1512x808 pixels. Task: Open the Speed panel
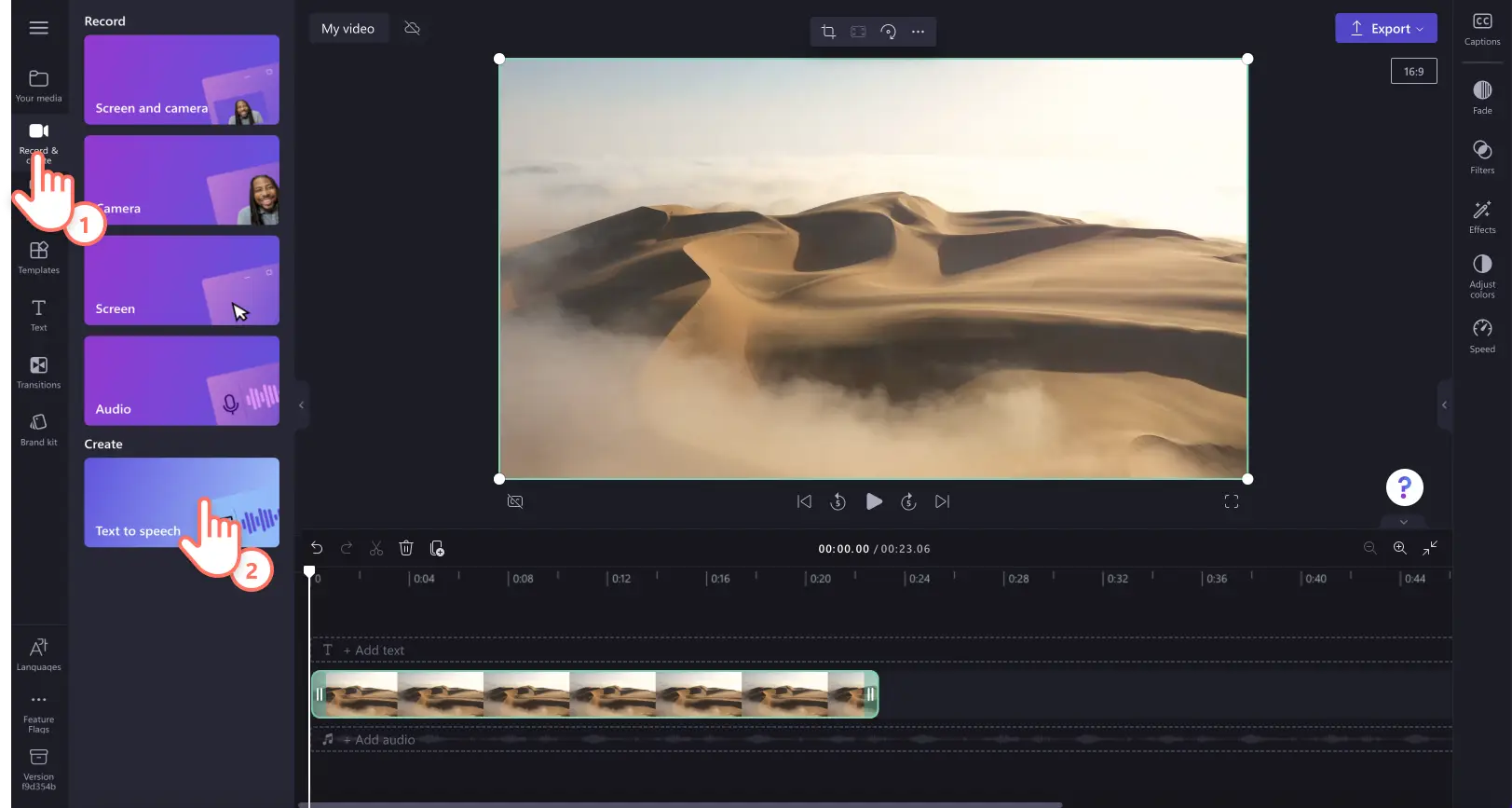(x=1482, y=336)
